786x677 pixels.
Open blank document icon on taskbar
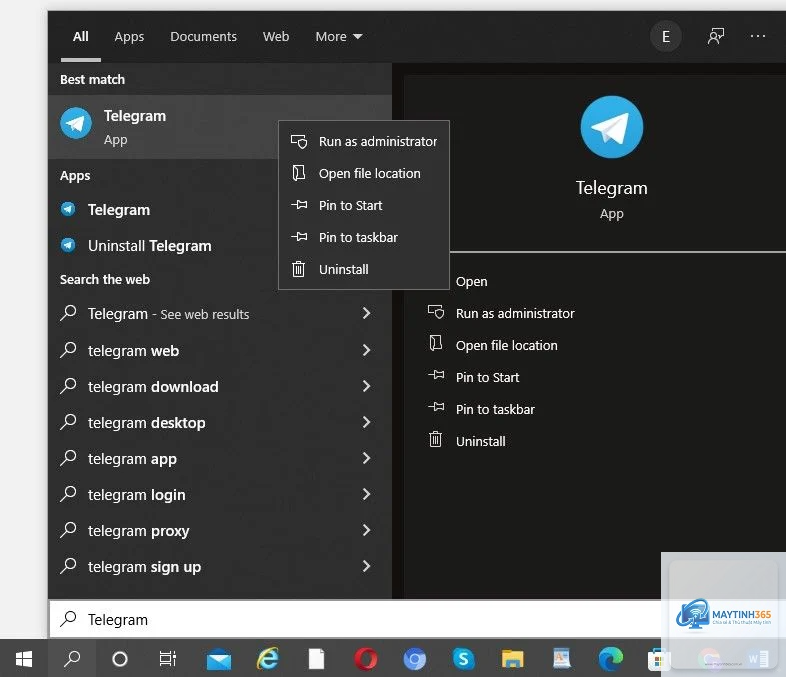click(316, 658)
